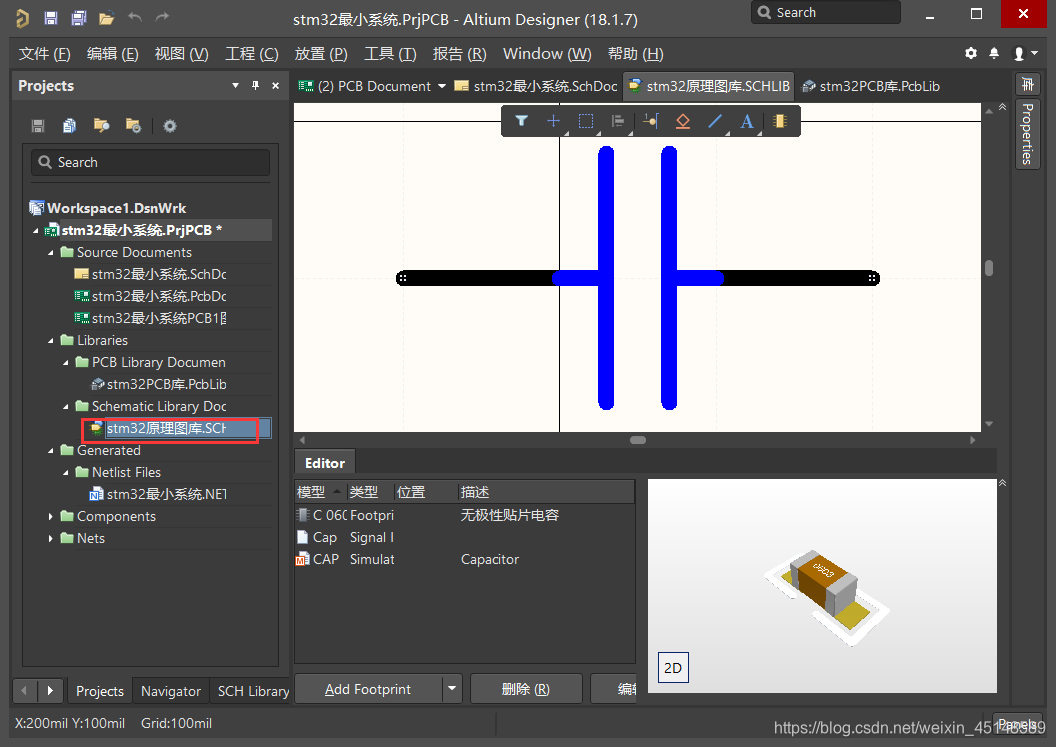The image size is (1056, 747).
Task: Click the editor horizontal scrollbar thumb
Action: click(x=637, y=440)
